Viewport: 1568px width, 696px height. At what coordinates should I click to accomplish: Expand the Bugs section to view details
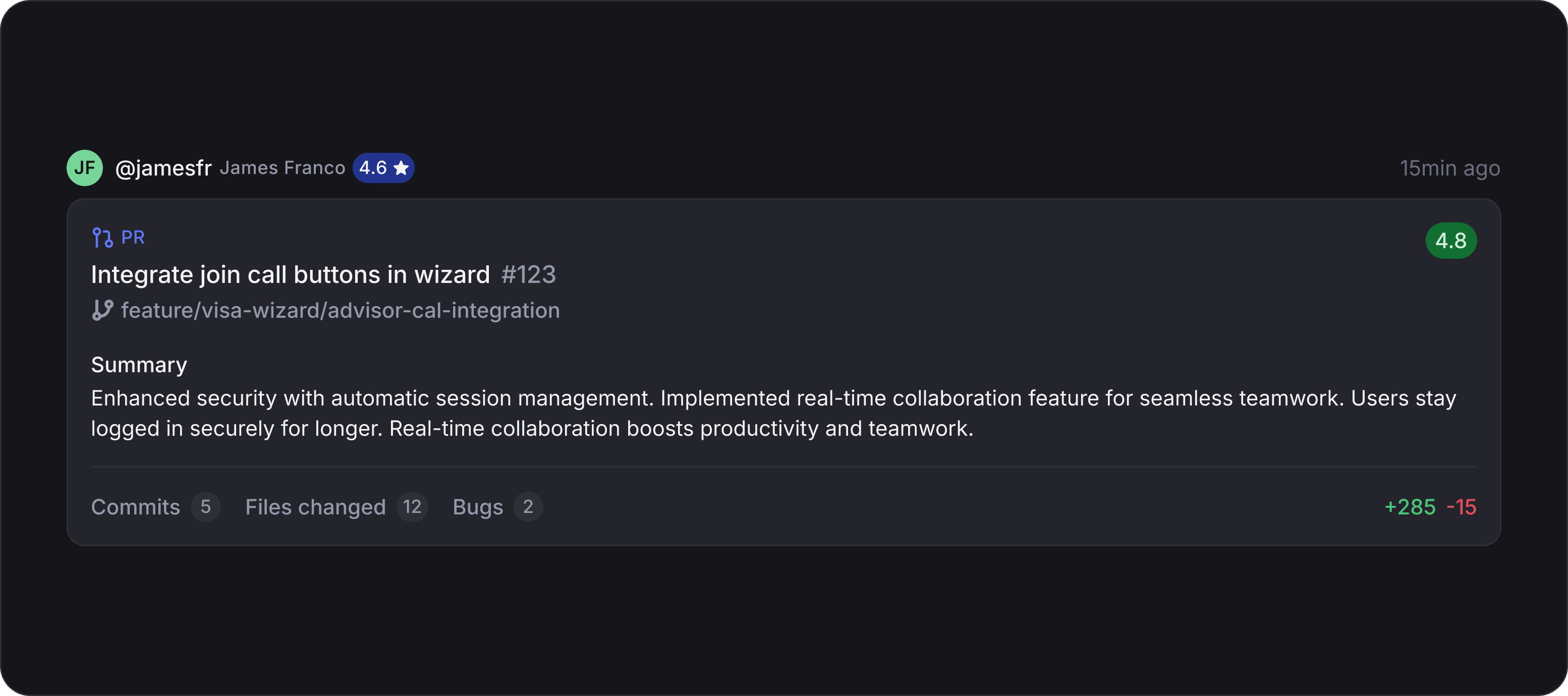pyautogui.click(x=477, y=506)
